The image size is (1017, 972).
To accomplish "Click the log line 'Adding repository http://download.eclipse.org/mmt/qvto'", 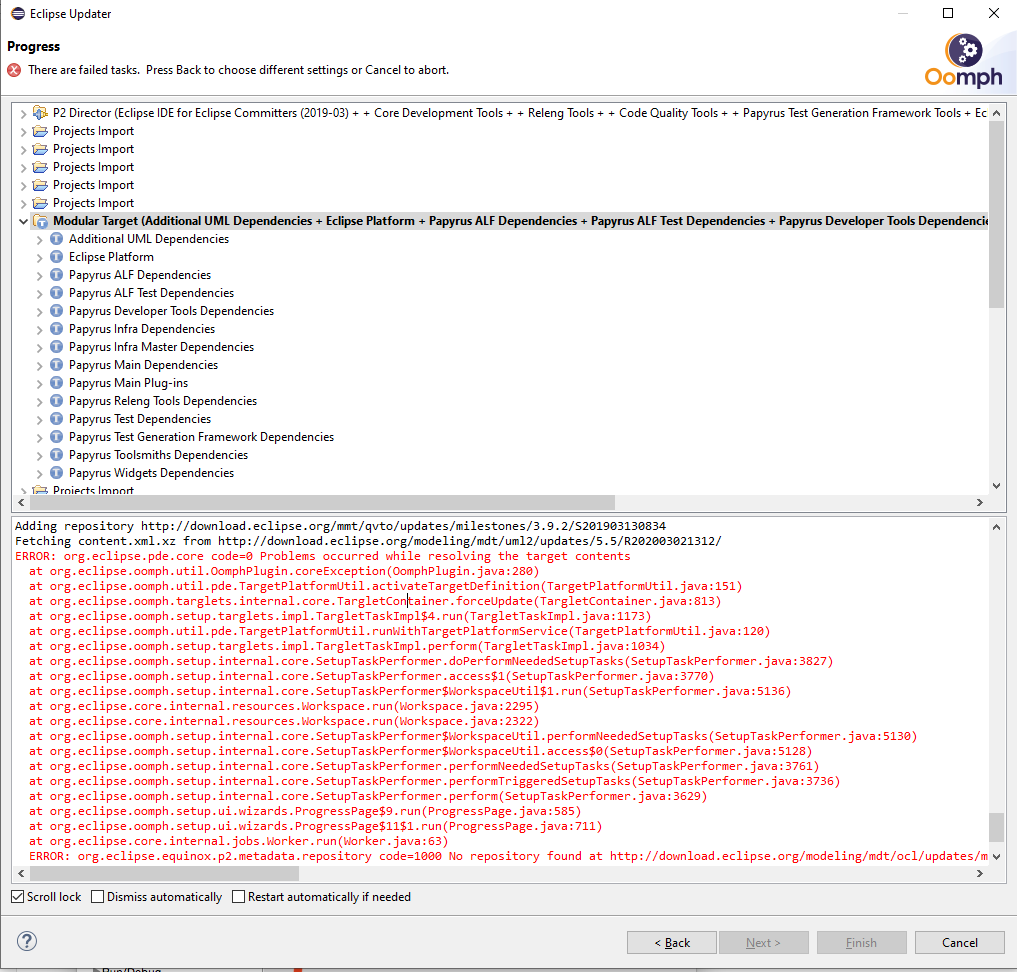I will click(x=341, y=526).
